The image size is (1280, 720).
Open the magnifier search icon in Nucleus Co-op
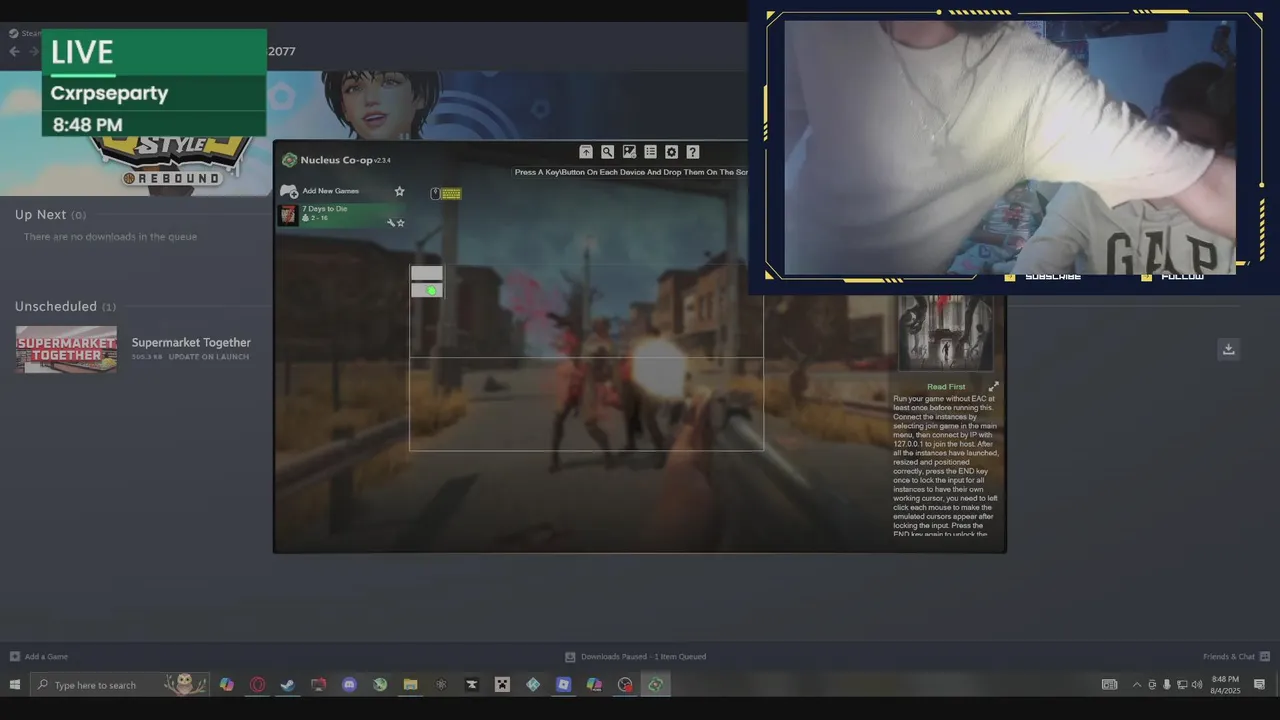tap(607, 152)
